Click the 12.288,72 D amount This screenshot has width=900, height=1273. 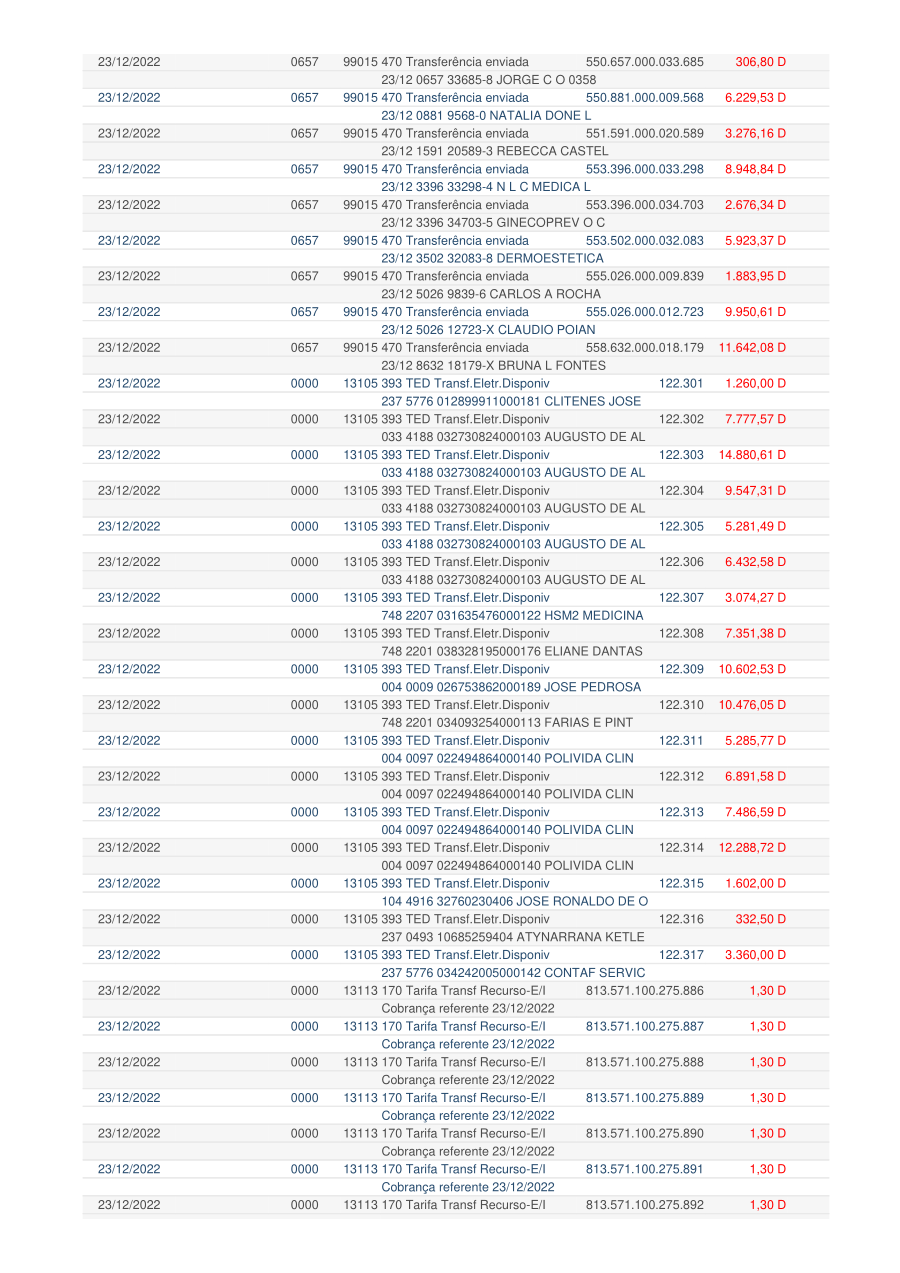(x=752, y=848)
